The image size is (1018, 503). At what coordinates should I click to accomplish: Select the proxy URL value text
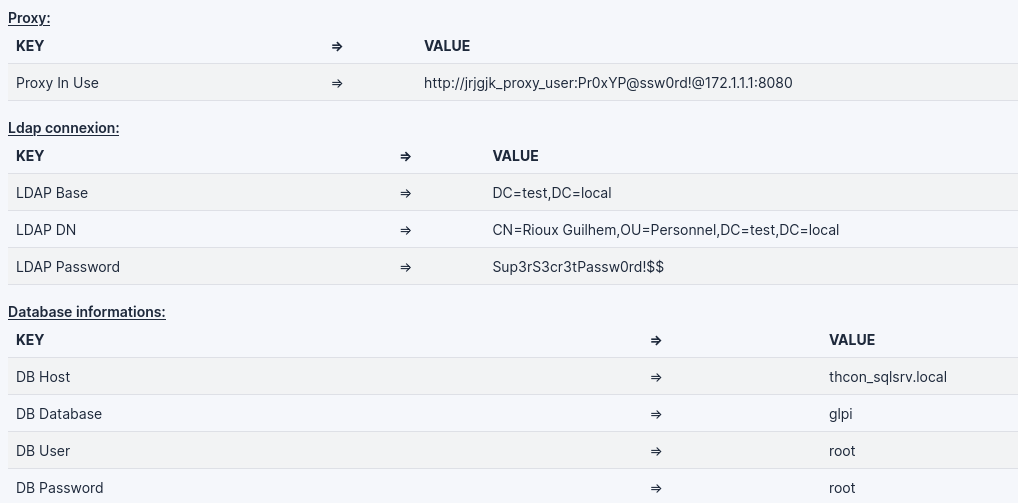tap(608, 83)
